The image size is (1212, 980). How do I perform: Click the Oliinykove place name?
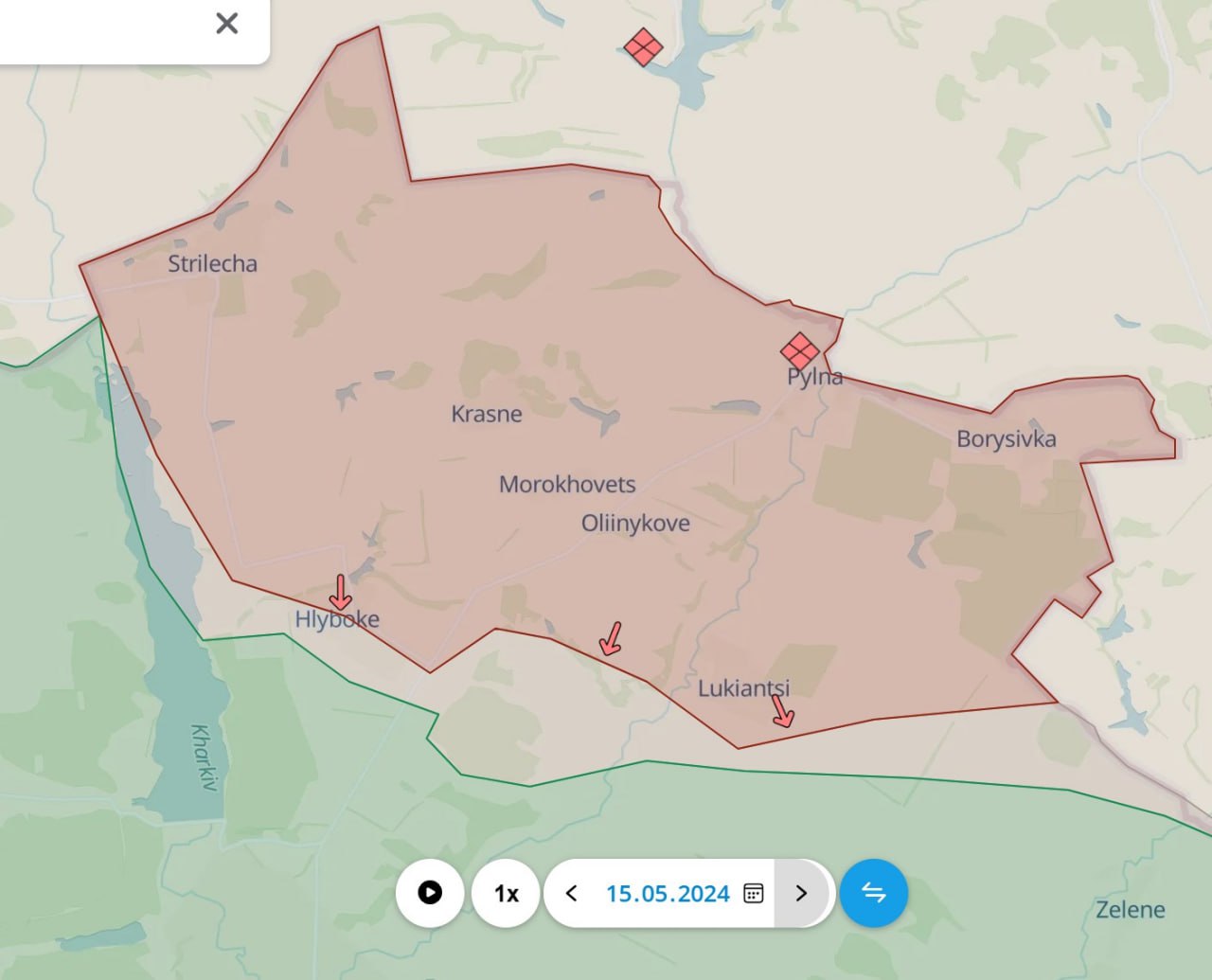(635, 523)
